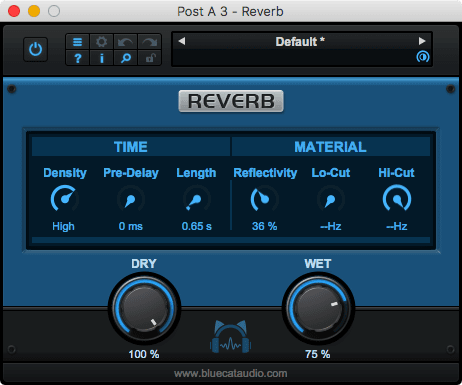
Task: Click the Lo-Cut knob
Action: pyautogui.click(x=330, y=199)
